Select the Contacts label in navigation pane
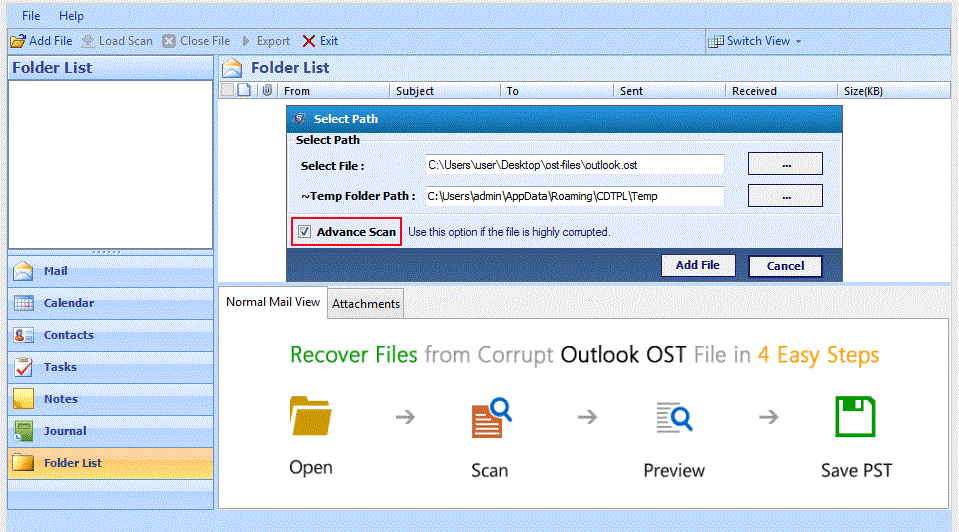 coord(68,335)
